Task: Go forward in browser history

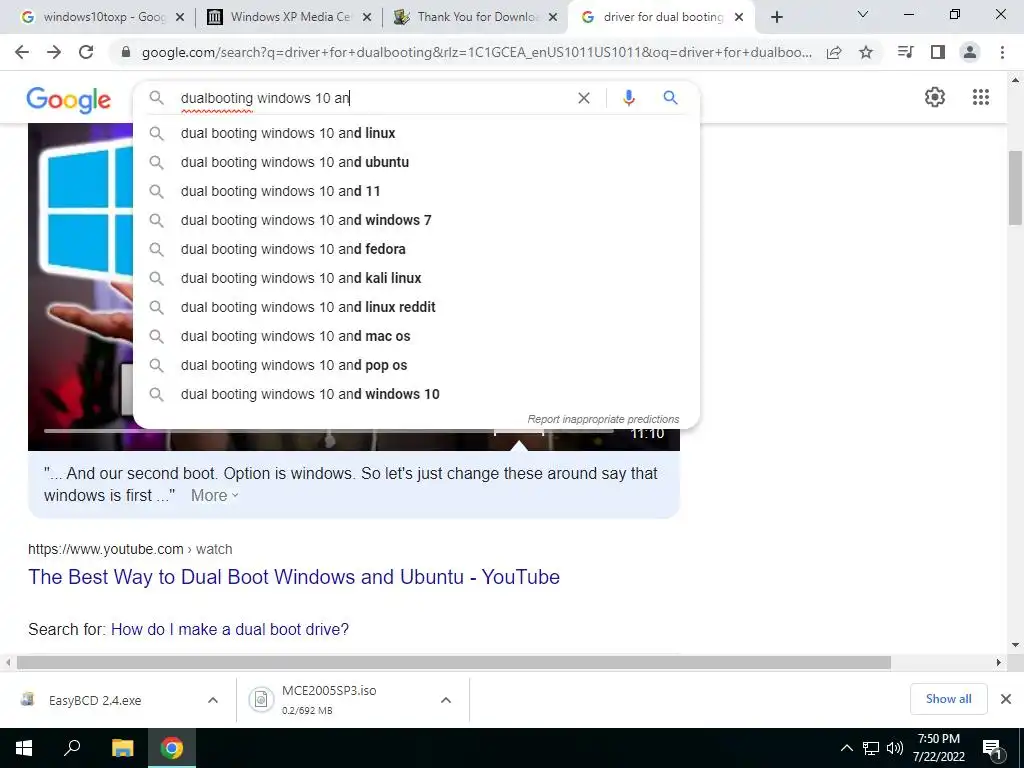Action: tap(54, 52)
